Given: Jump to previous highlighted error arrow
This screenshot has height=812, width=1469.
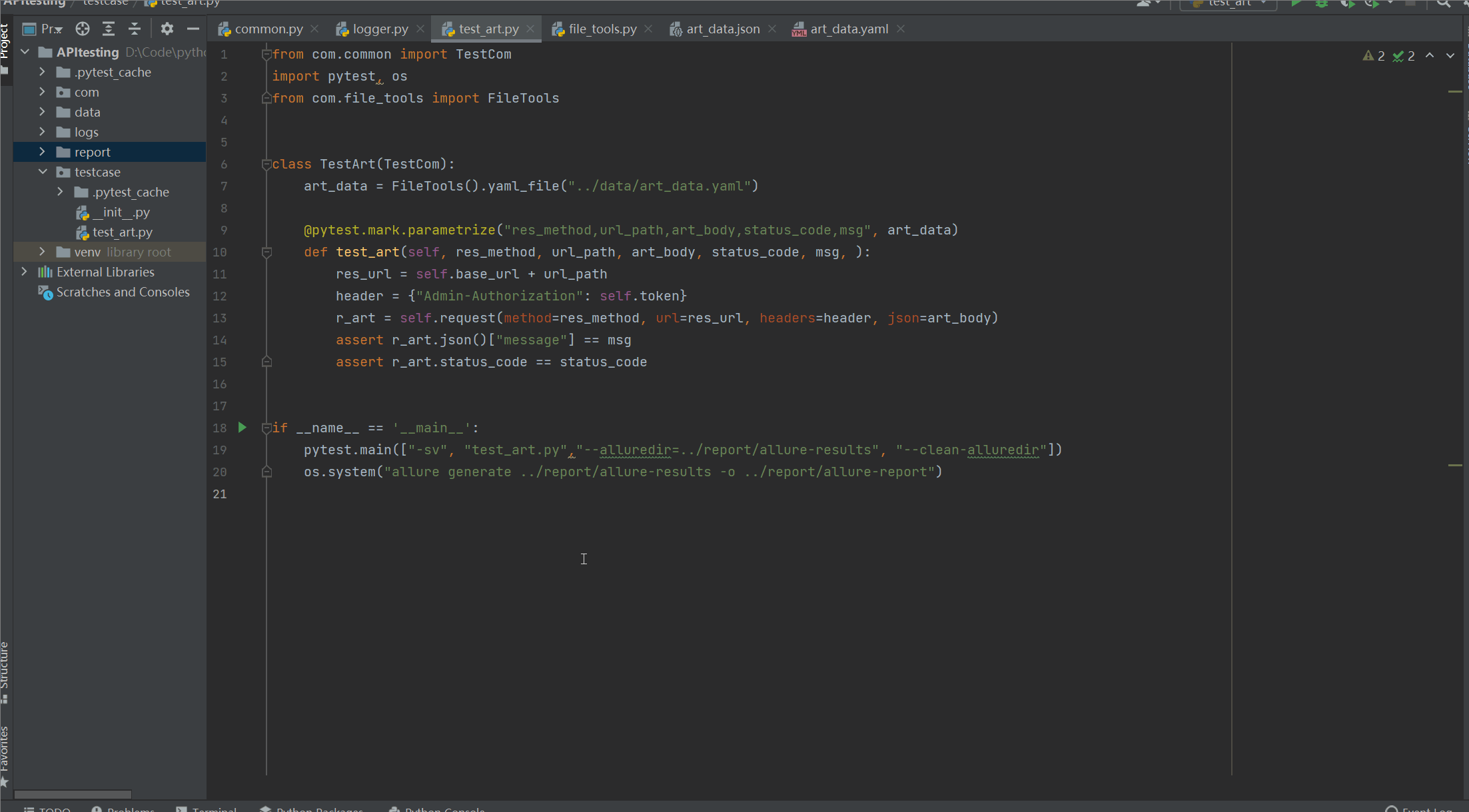Looking at the screenshot, I should coord(1430,56).
